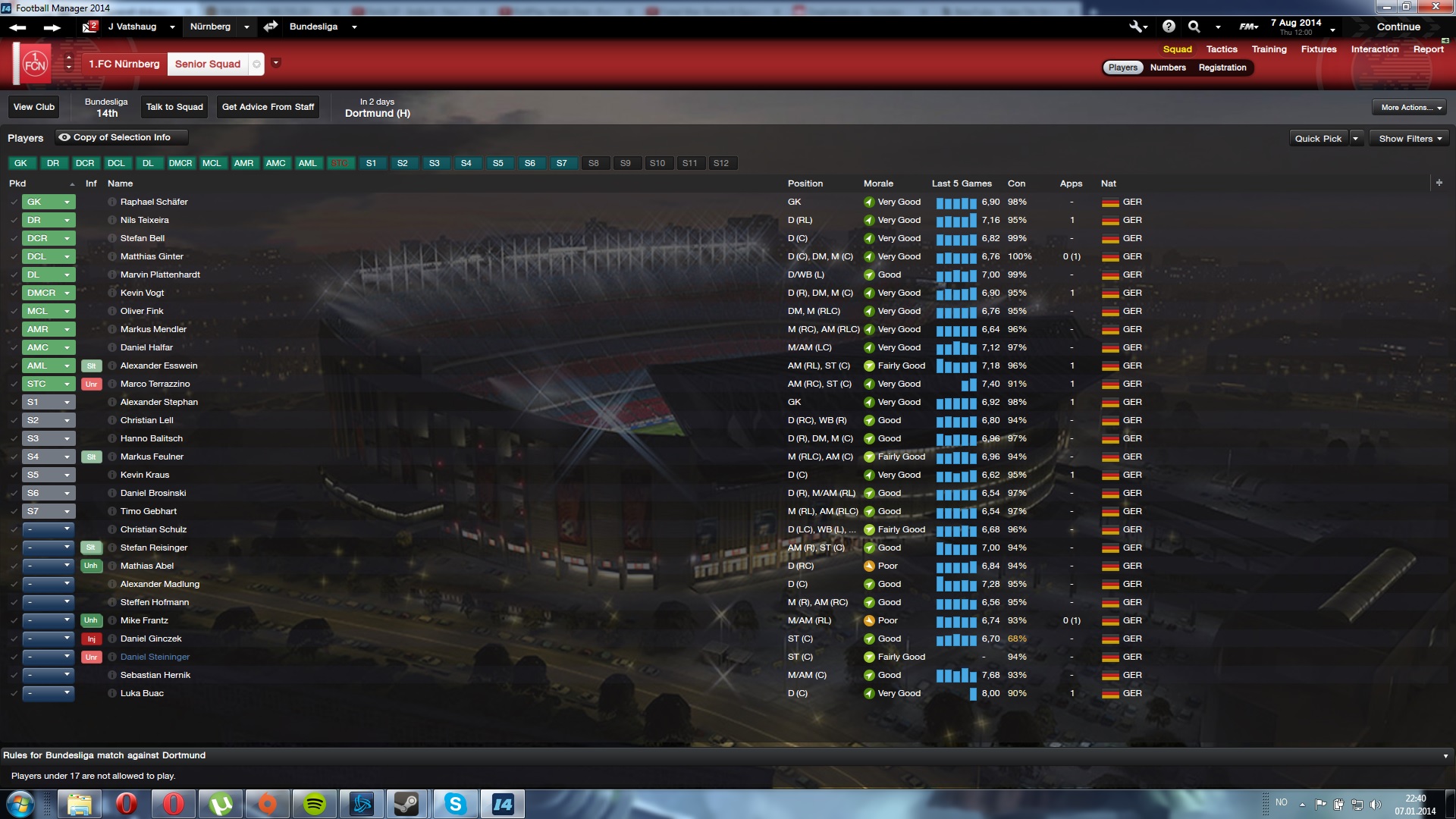
Task: Switch to the Tactics tab
Action: click(x=1222, y=49)
